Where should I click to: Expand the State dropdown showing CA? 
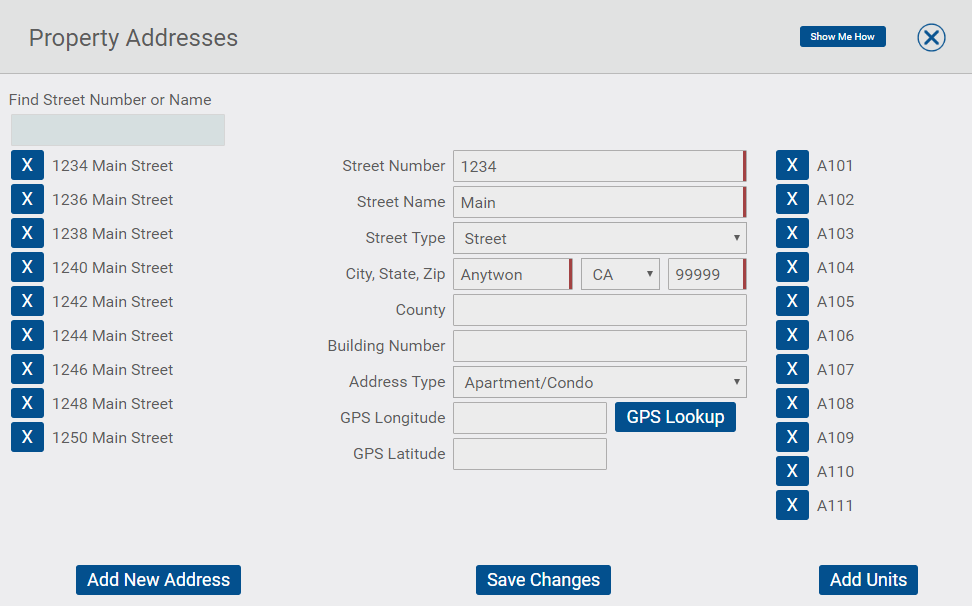pyautogui.click(x=620, y=274)
